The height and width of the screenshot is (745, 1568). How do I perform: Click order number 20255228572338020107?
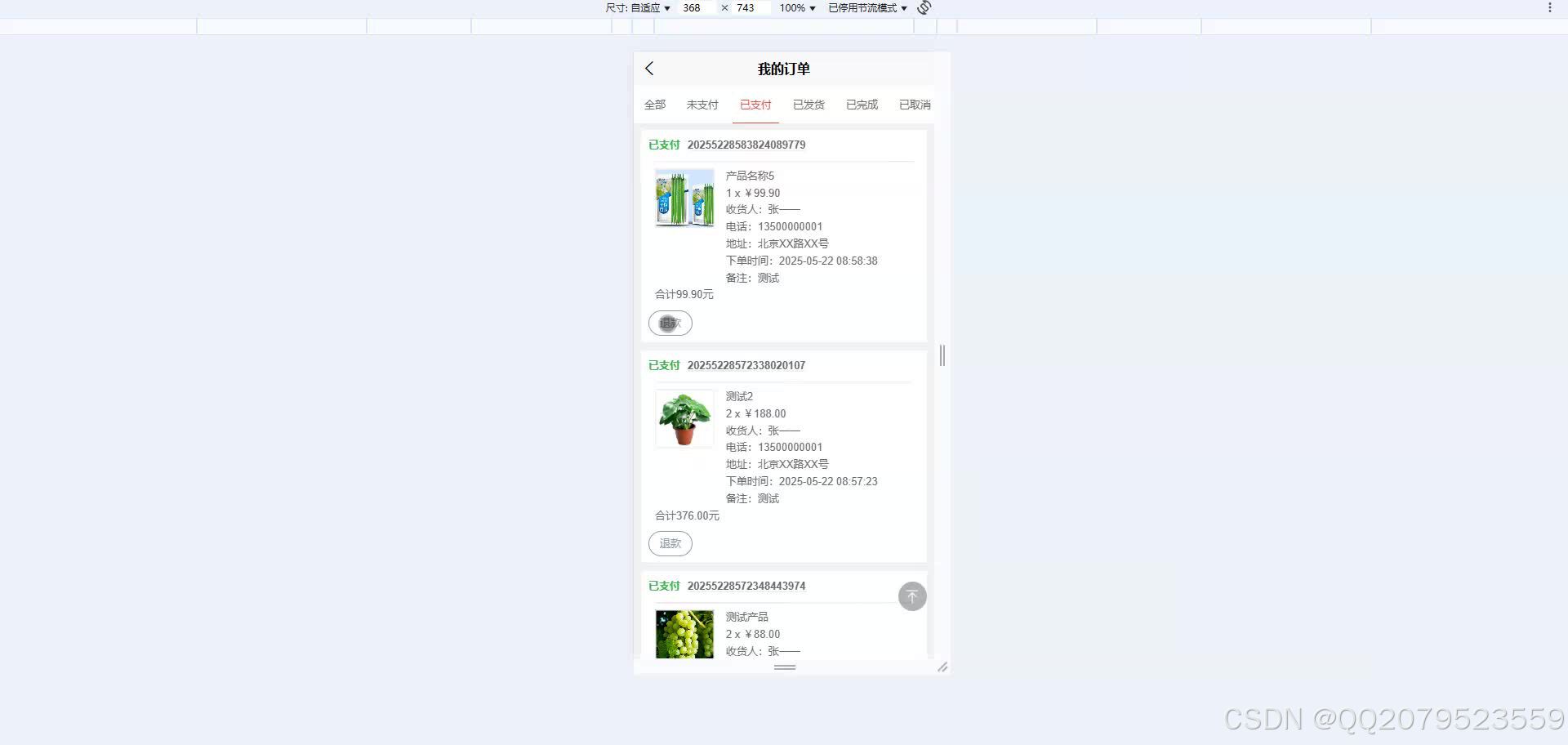pyautogui.click(x=746, y=366)
